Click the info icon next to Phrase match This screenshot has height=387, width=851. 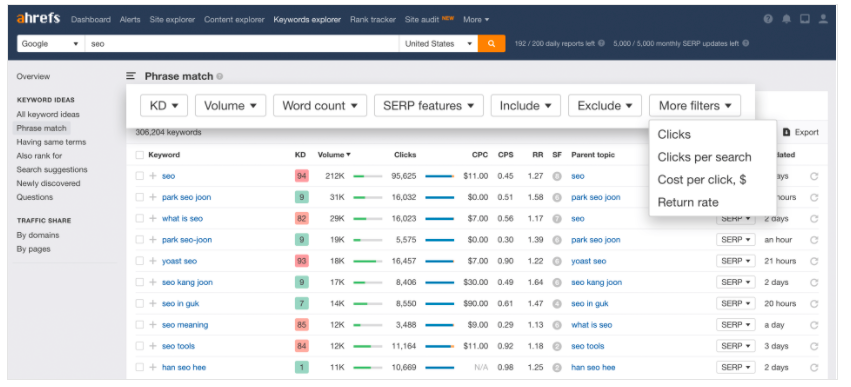[x=220, y=77]
